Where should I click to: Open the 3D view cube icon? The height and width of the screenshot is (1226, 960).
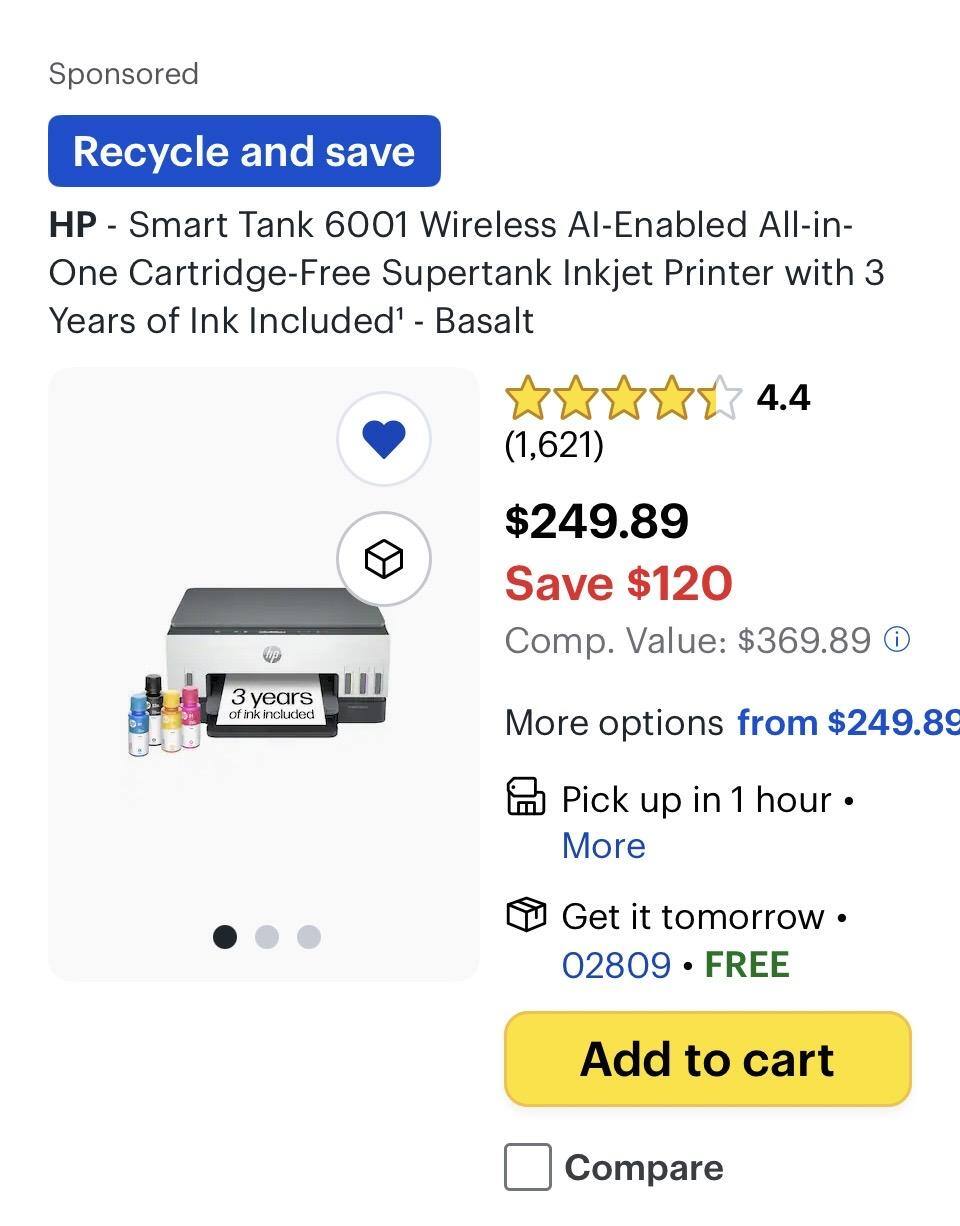point(384,559)
